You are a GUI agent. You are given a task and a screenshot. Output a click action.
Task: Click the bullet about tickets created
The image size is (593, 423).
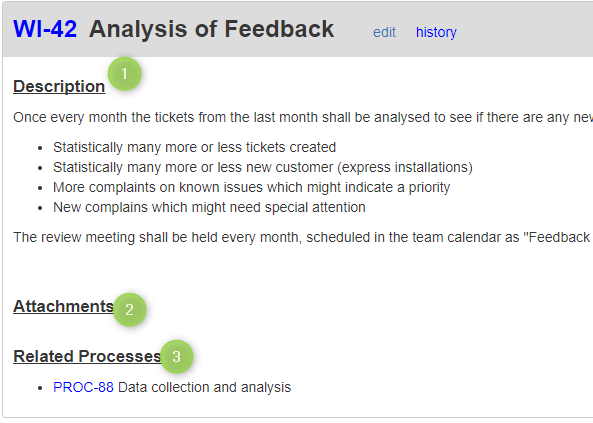(x=194, y=147)
